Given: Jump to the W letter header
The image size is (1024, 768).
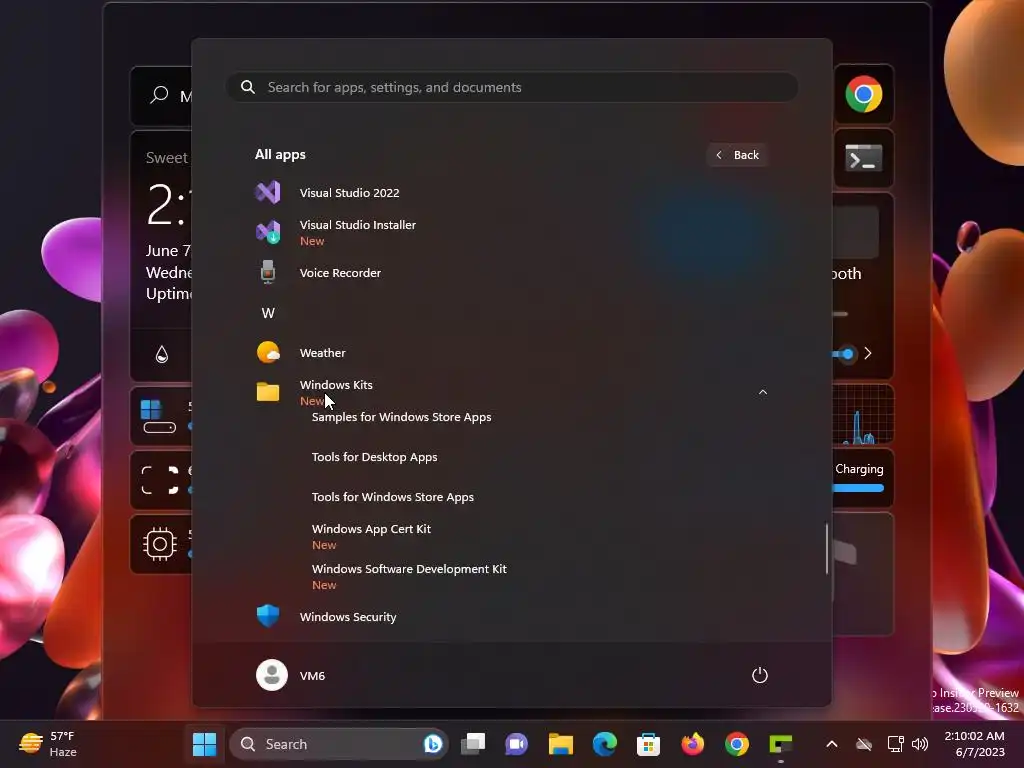Looking at the screenshot, I should 268,313.
